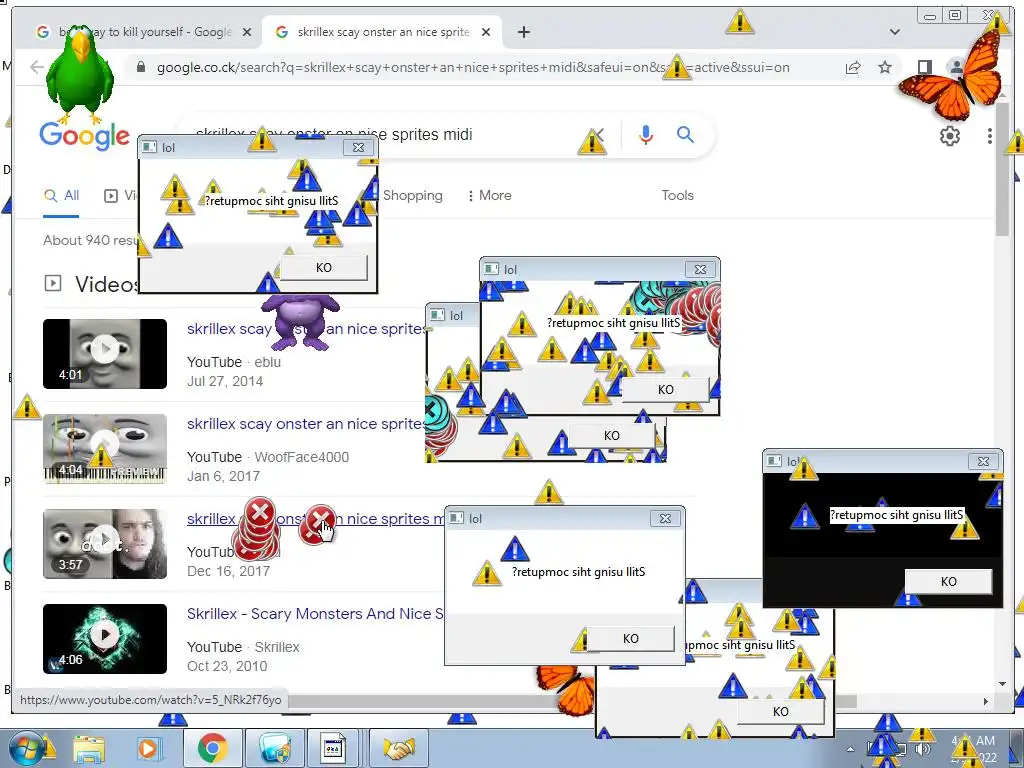Play the Skrillex official video thumbnail 4:06
Screen dimensions: 1024x768
[x=105, y=639]
